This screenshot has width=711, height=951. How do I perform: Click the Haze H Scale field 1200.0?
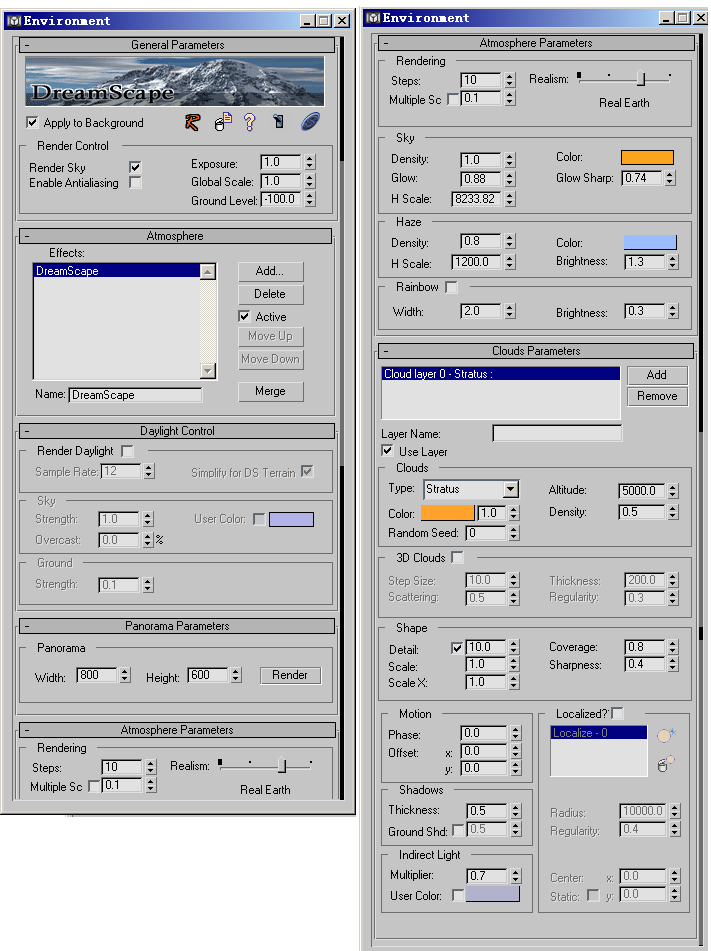[x=476, y=262]
